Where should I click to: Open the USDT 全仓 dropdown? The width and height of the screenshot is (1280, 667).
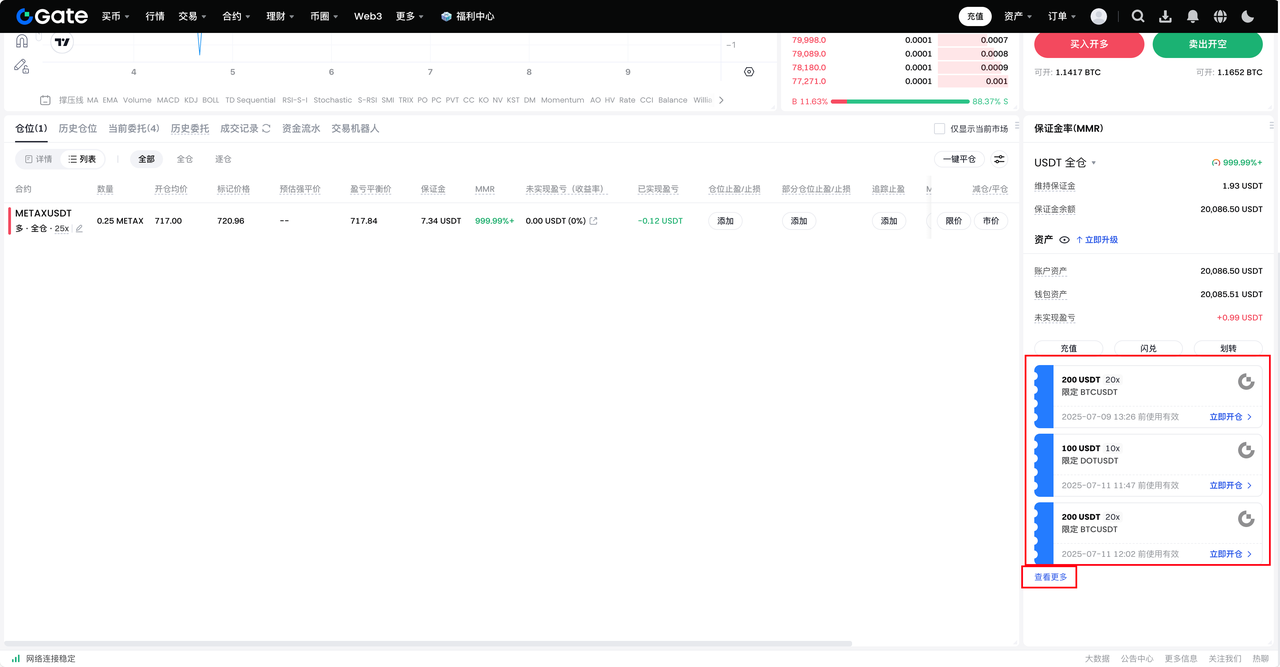(1065, 163)
